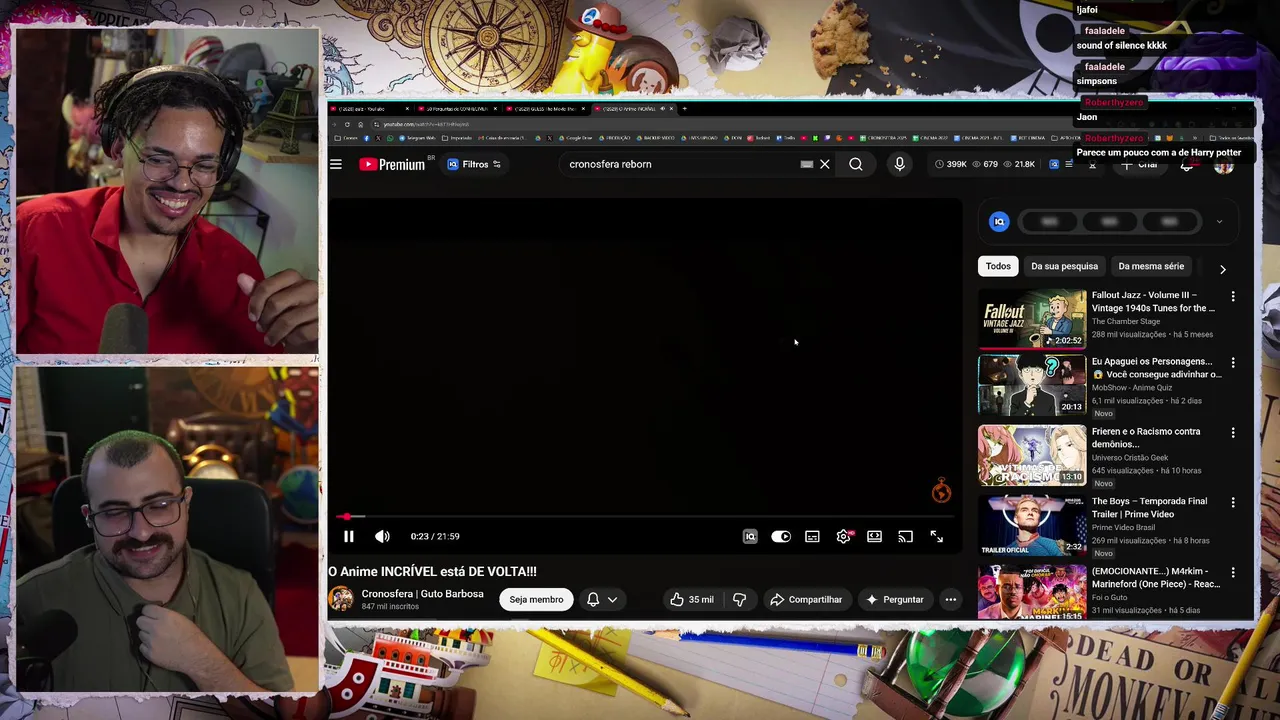Open options for The Boys trailer
The image size is (1280, 720).
click(x=1233, y=503)
